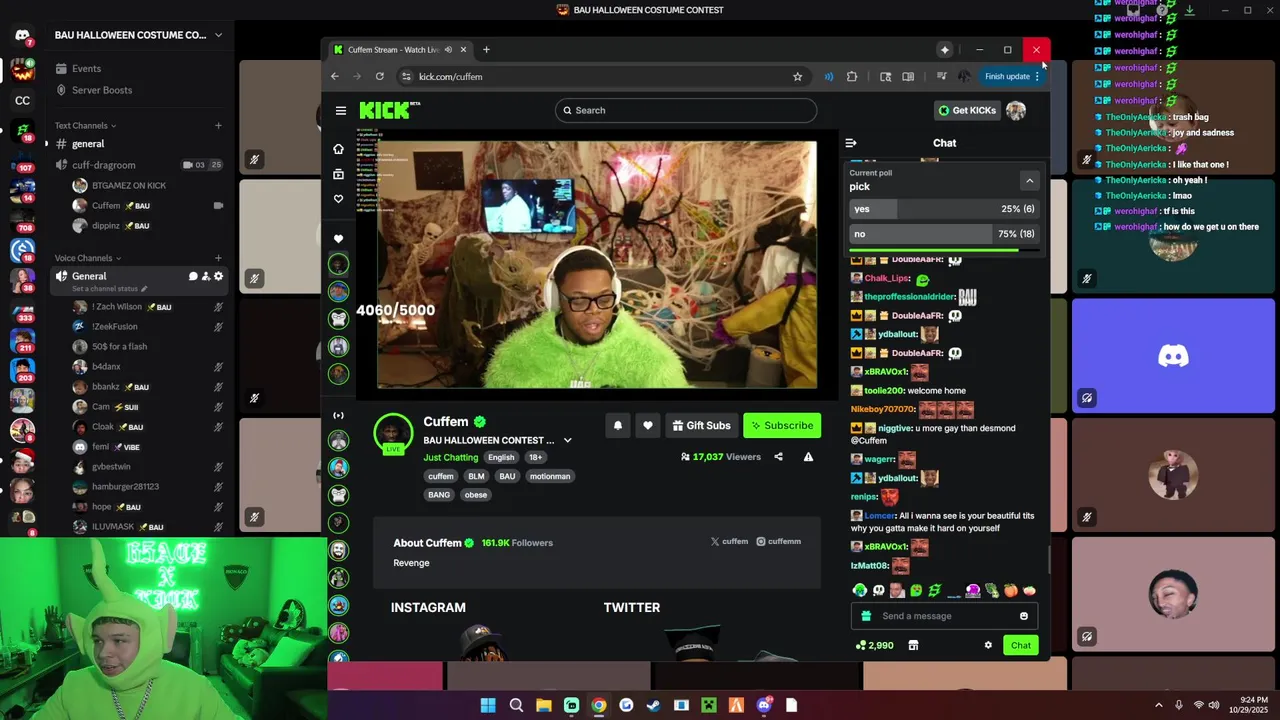Open emoji picker in chat input
The width and height of the screenshot is (1280, 720).
pyautogui.click(x=1023, y=616)
